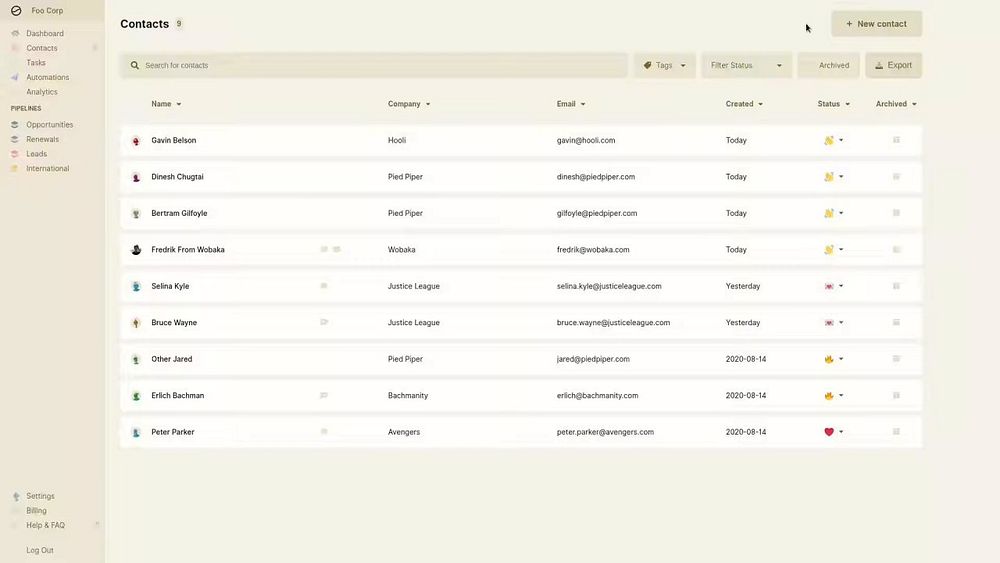Screen dimensions: 1000x563
Task: Open Billing in the sidebar
Action: click(x=36, y=511)
